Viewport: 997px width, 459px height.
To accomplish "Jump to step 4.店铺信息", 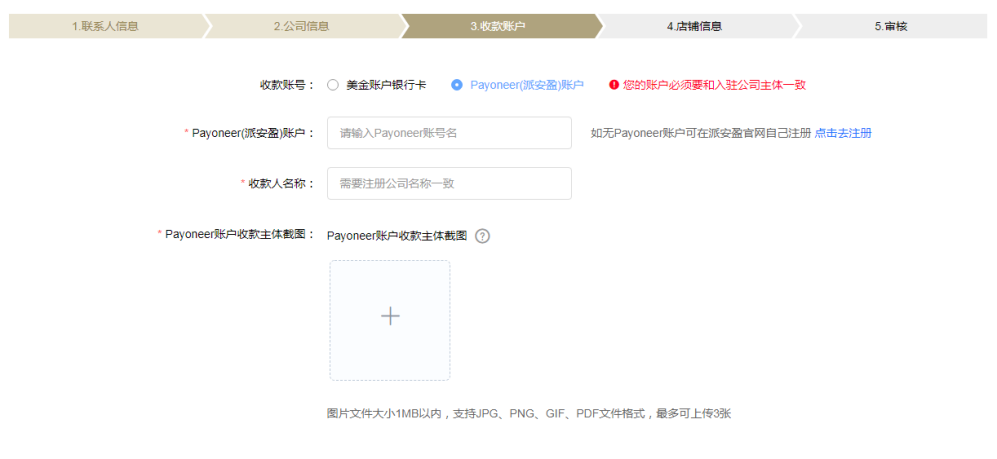I will pos(694,26).
